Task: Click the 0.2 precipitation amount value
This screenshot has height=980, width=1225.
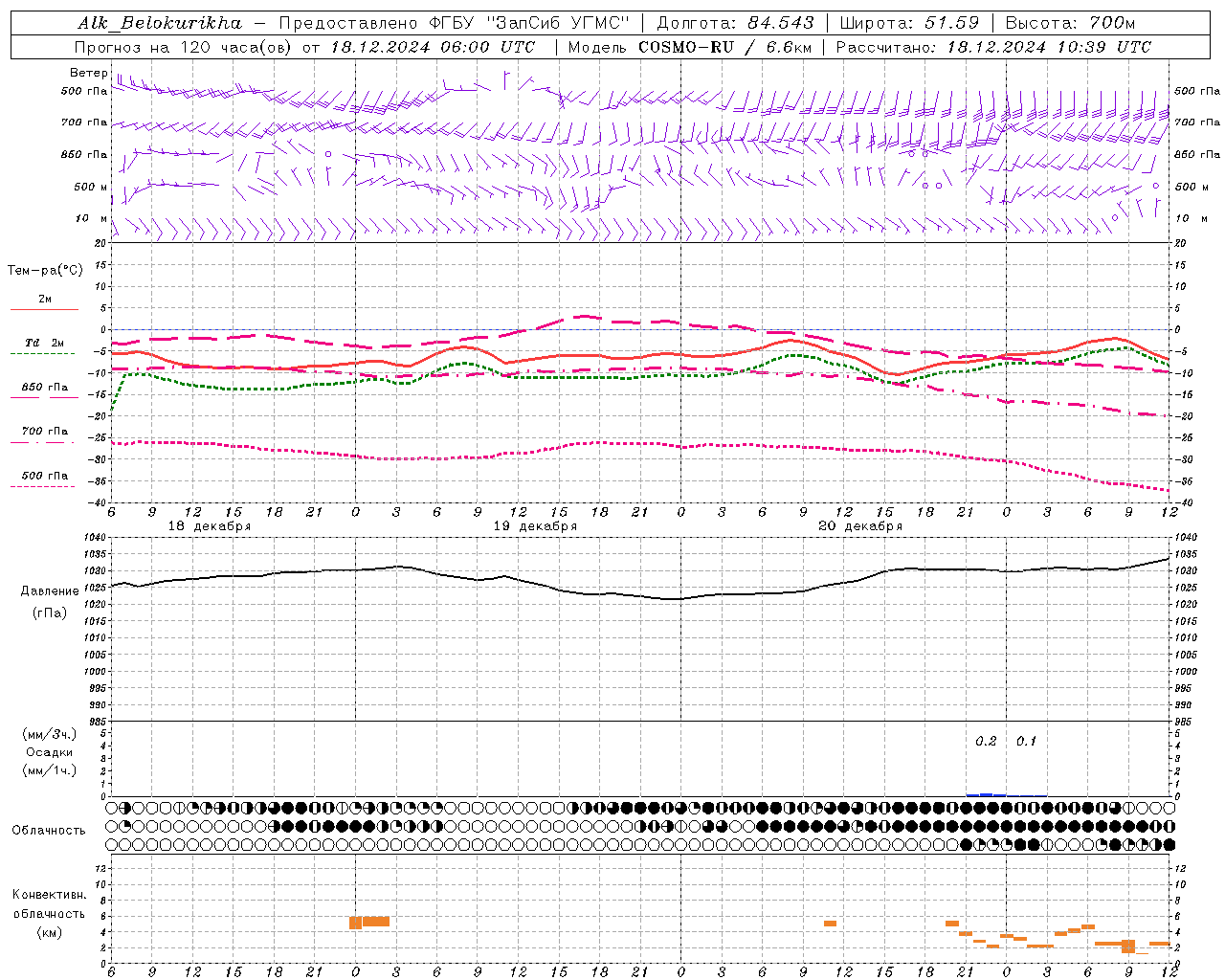Action: 986,742
